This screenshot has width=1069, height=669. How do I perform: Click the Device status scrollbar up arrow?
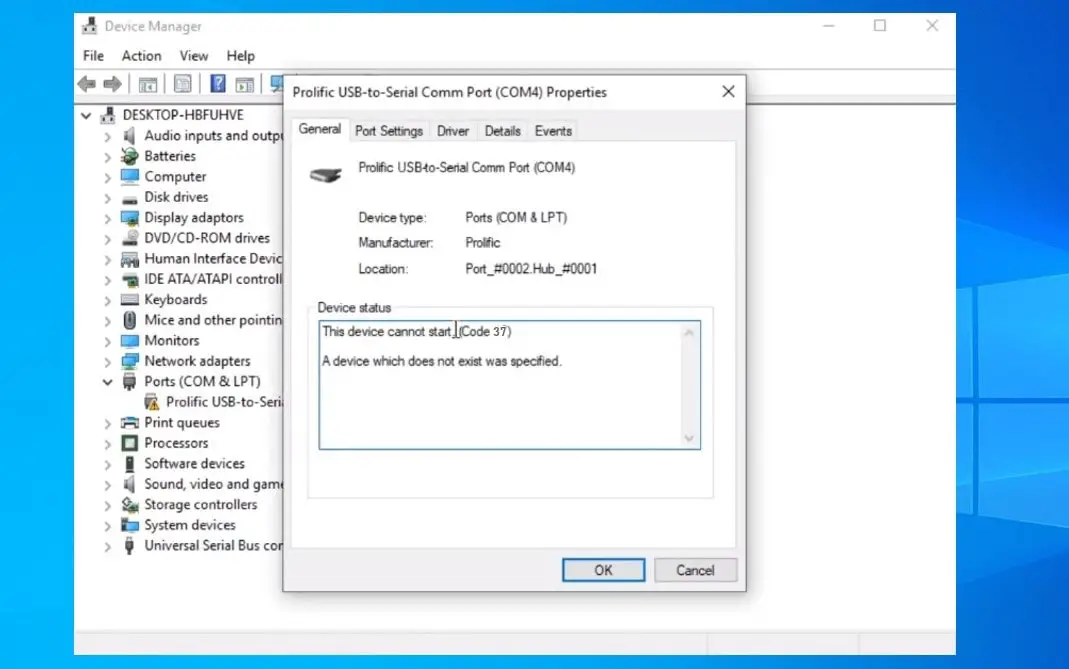(x=689, y=333)
